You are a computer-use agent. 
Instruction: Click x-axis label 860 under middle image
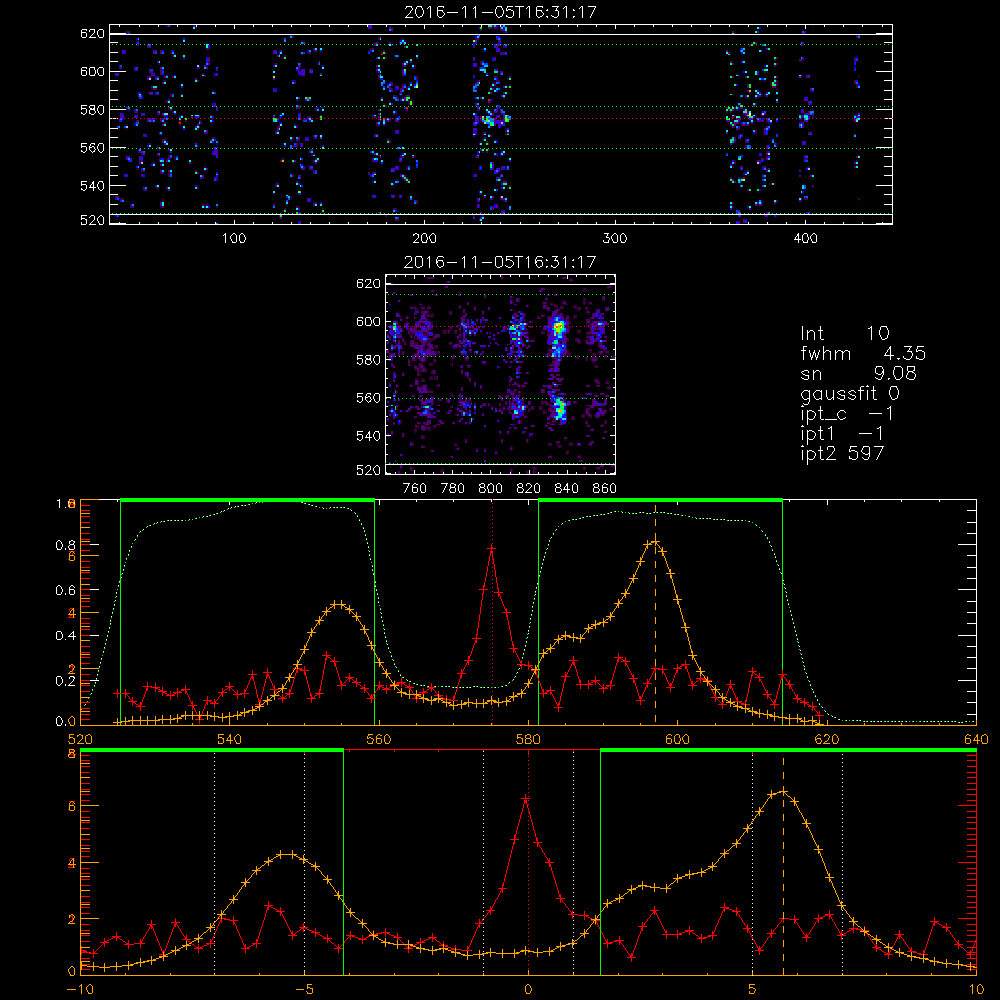click(604, 489)
